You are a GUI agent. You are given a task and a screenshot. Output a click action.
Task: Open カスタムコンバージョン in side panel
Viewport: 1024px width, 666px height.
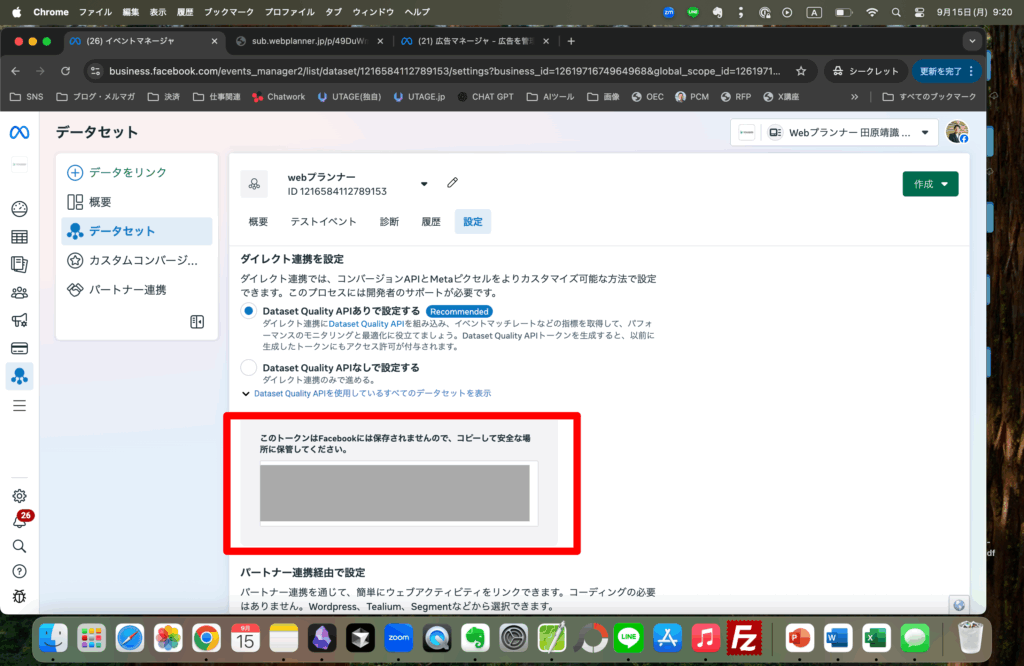(x=137, y=261)
